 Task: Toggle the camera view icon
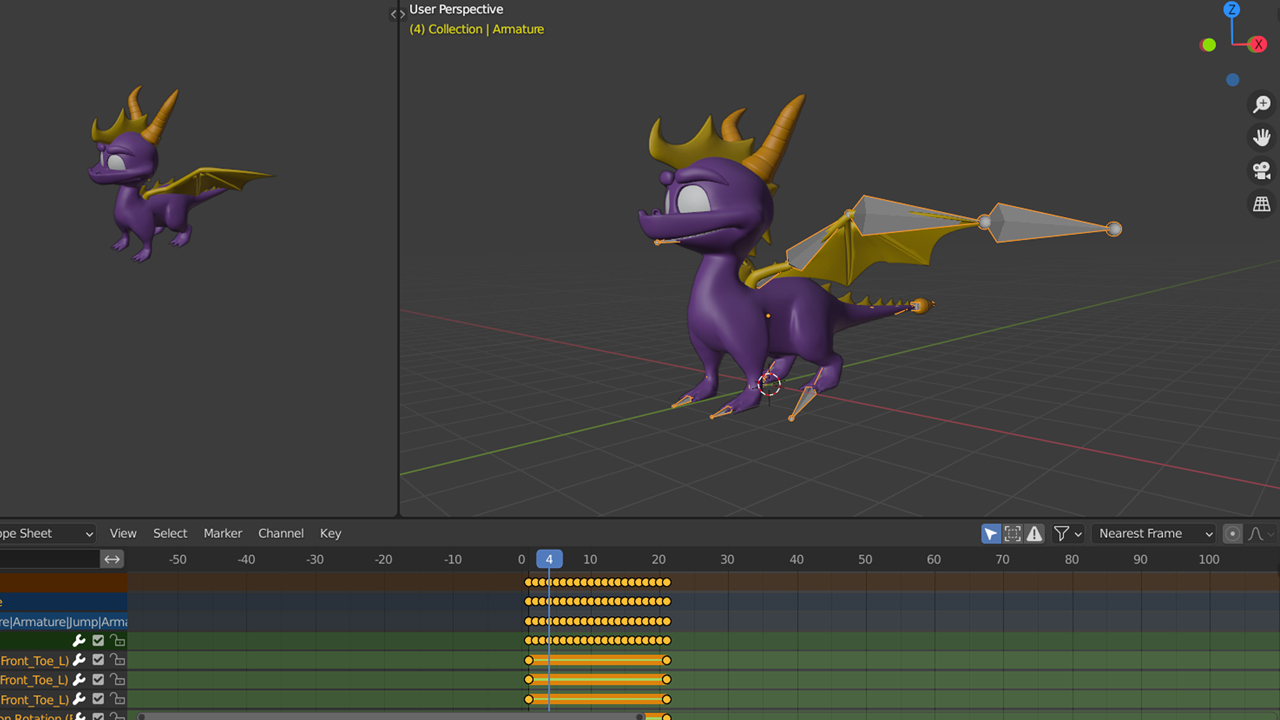(x=1262, y=170)
